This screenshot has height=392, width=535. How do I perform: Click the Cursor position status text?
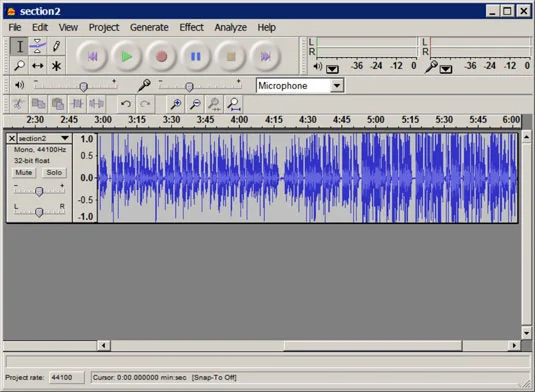pos(140,377)
